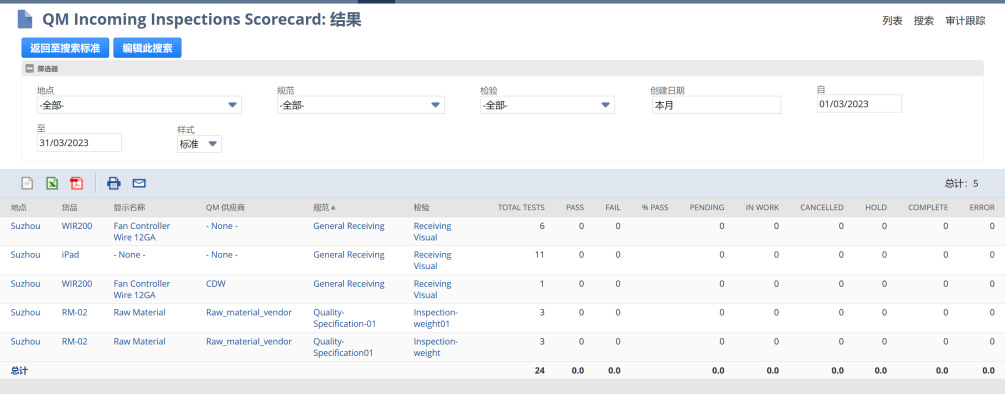This screenshot has height=394, width=1005.
Task: Click the document icon beside page title
Action: pos(25,19)
